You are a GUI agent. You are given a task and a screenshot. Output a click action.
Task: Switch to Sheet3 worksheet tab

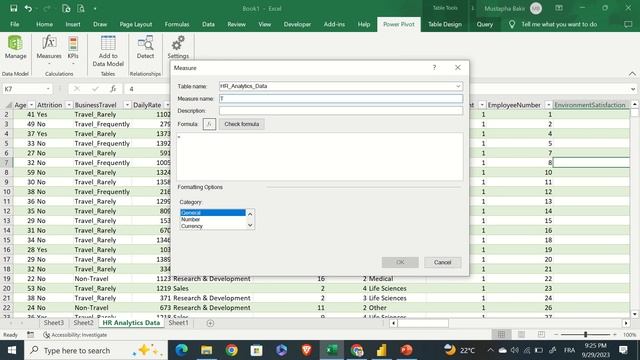pos(54,323)
